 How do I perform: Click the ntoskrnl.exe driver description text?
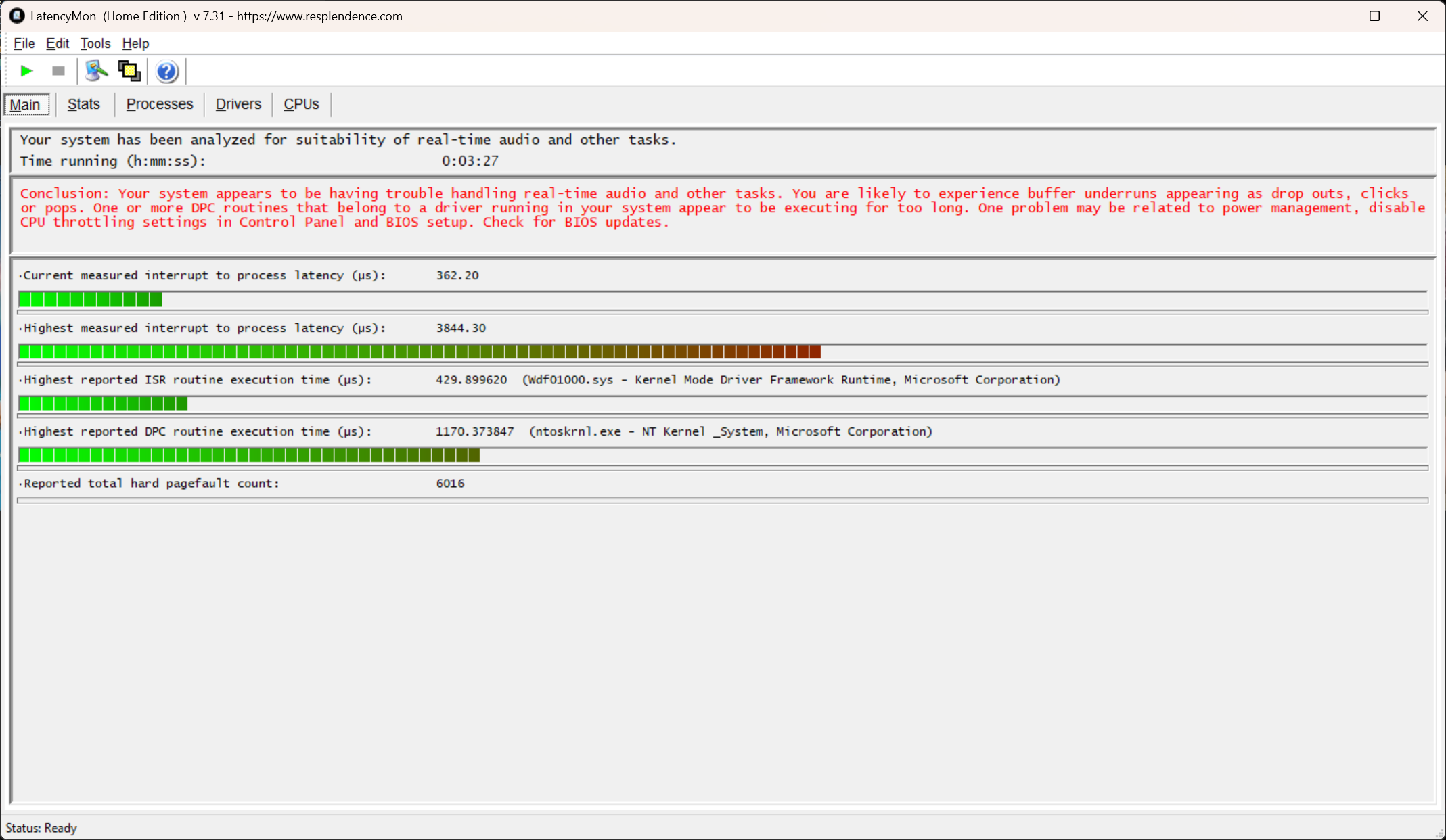[x=731, y=431]
